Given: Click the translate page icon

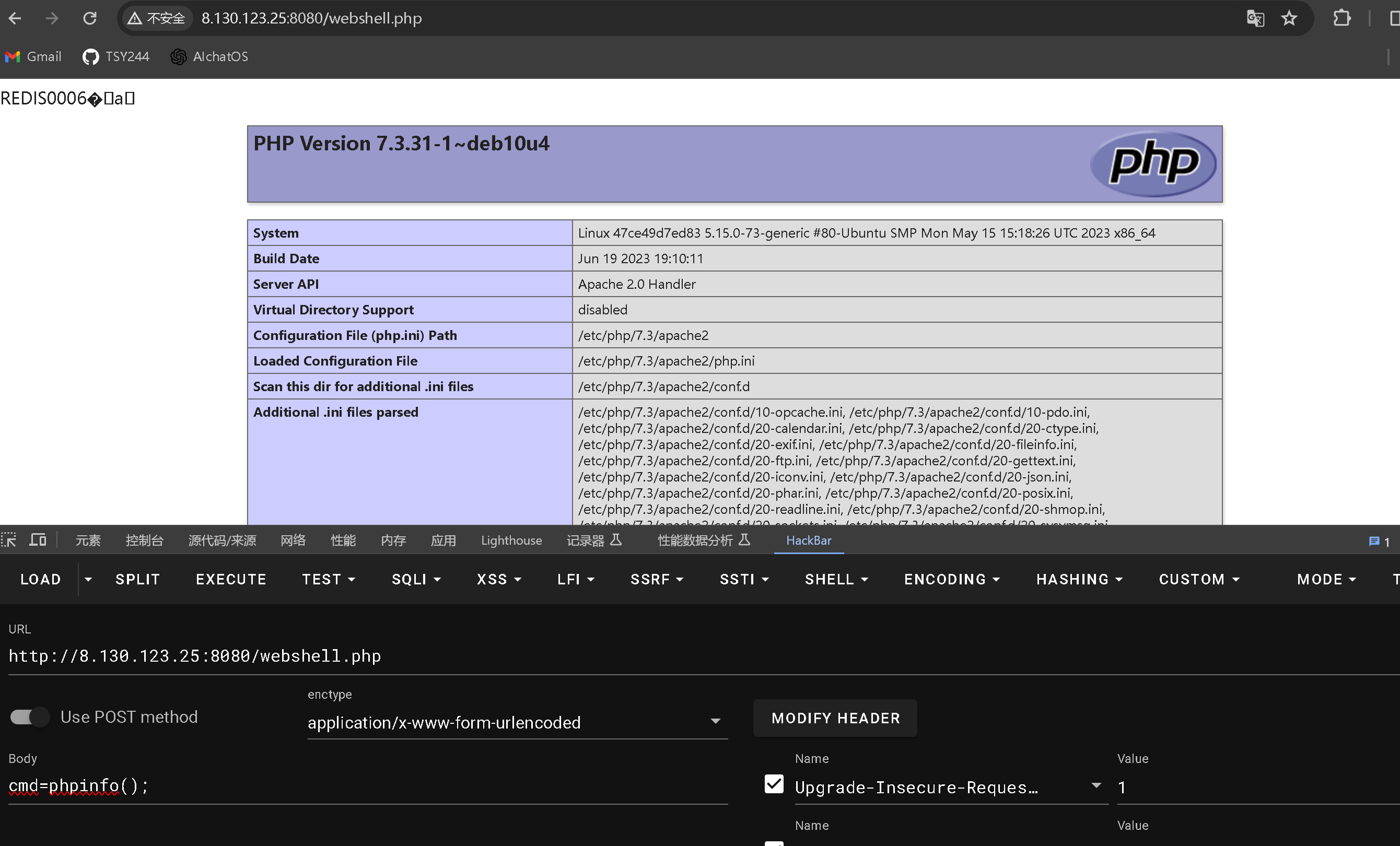Looking at the screenshot, I should [1255, 18].
